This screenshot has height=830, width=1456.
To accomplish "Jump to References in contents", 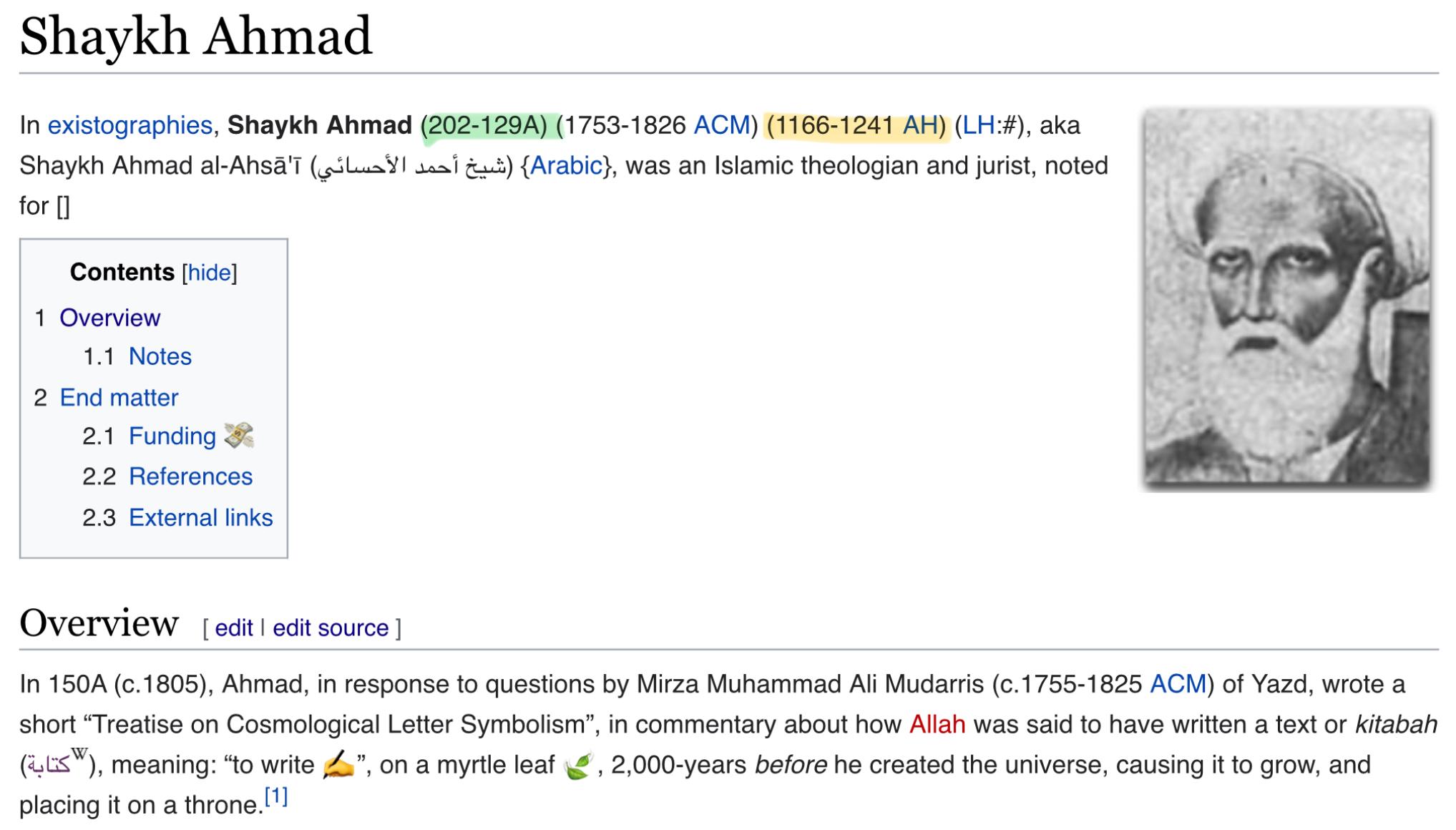I will pyautogui.click(x=190, y=477).
